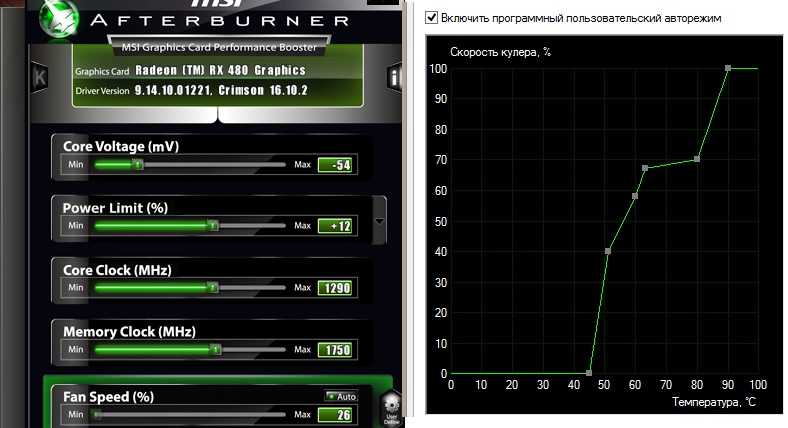Screen dimensions: 788x428
Task: Edit the Core Voltage value -54
Action: (x=336, y=165)
